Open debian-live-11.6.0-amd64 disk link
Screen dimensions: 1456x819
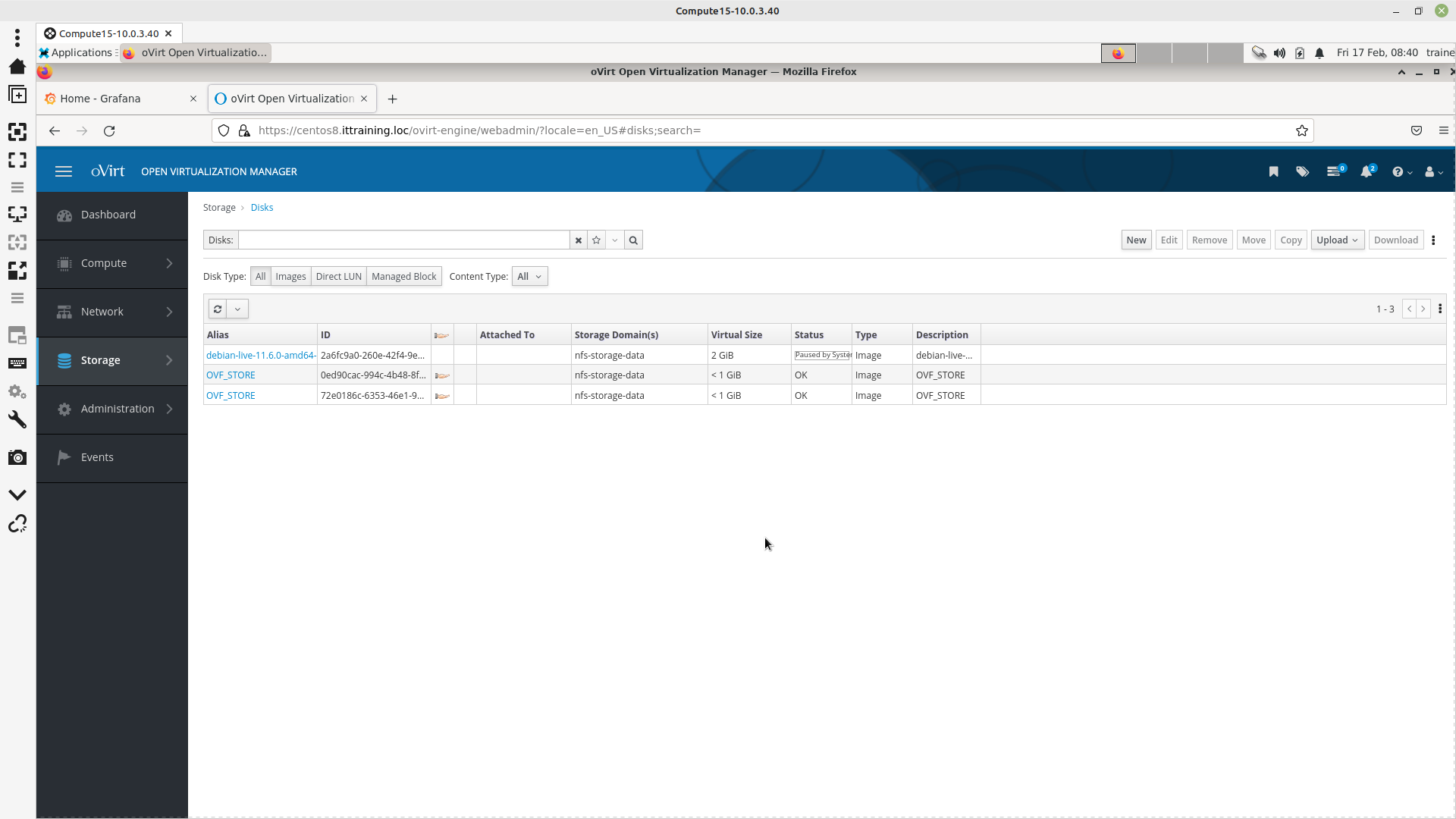pos(260,356)
